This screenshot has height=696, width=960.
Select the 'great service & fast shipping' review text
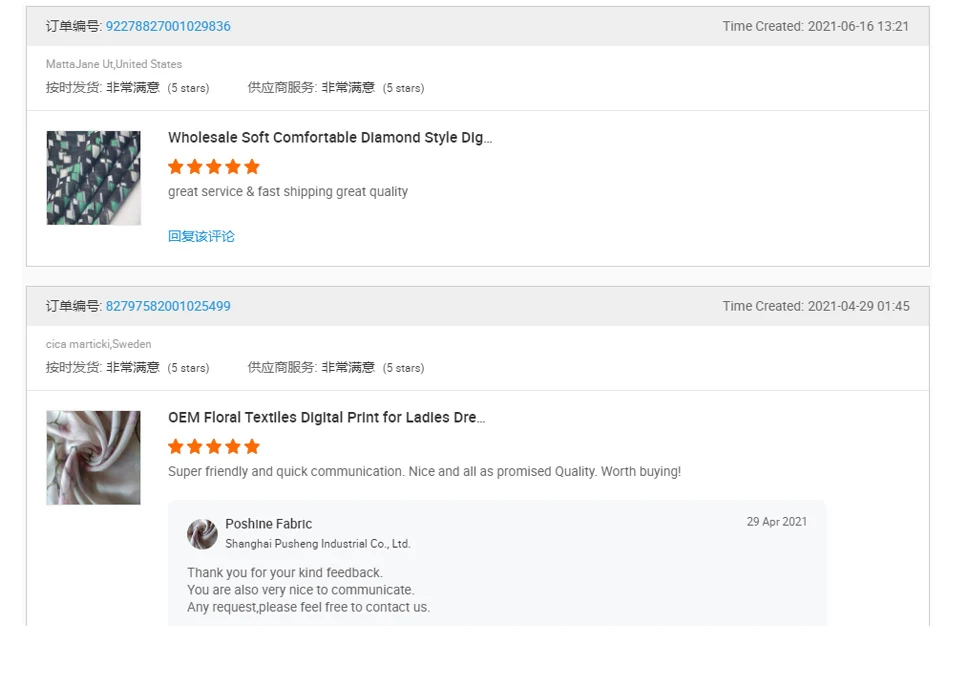coord(288,192)
